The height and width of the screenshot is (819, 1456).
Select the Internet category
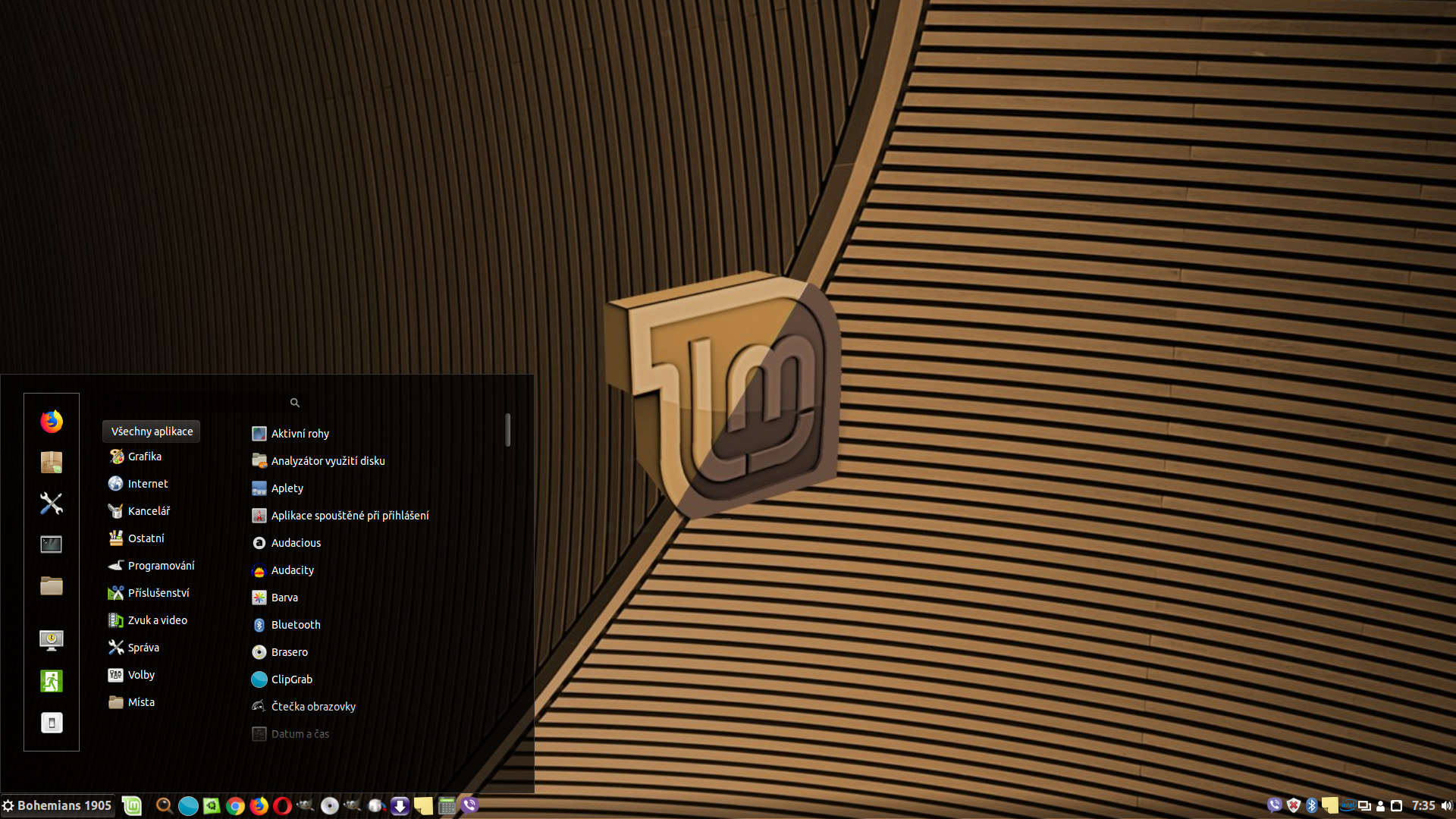click(148, 484)
